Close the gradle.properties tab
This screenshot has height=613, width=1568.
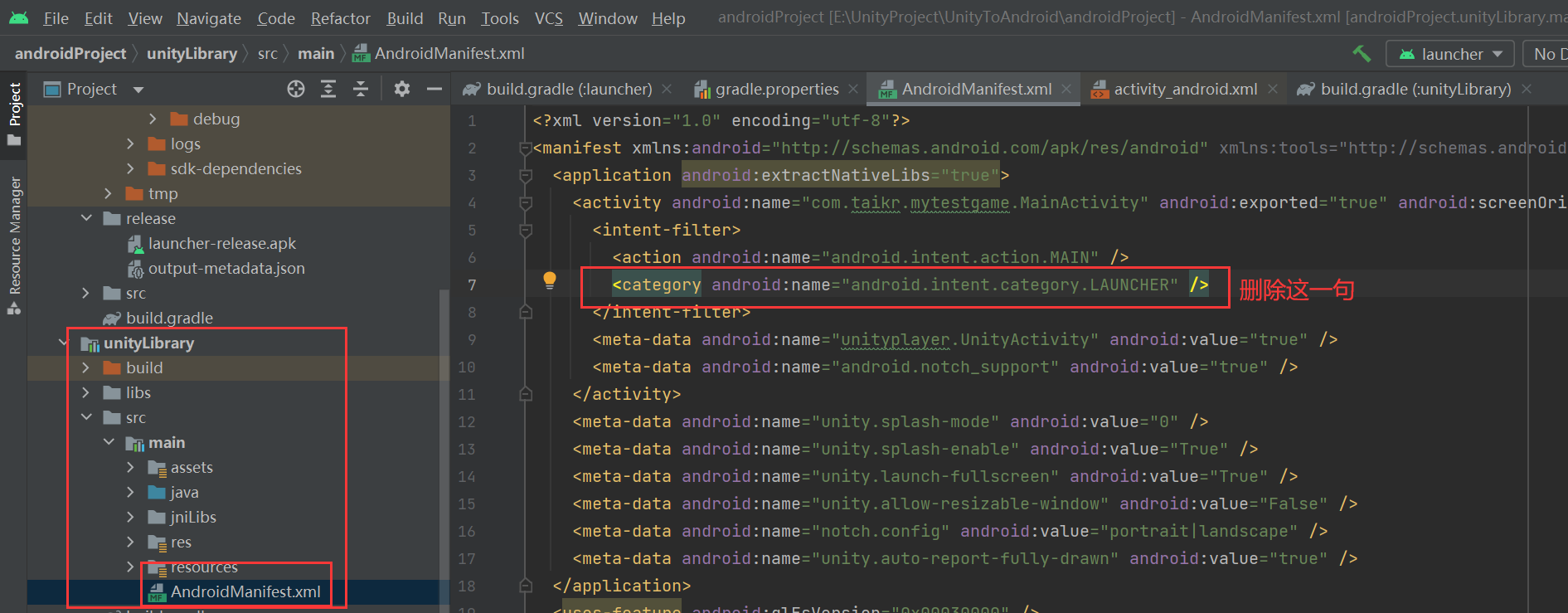[853, 90]
